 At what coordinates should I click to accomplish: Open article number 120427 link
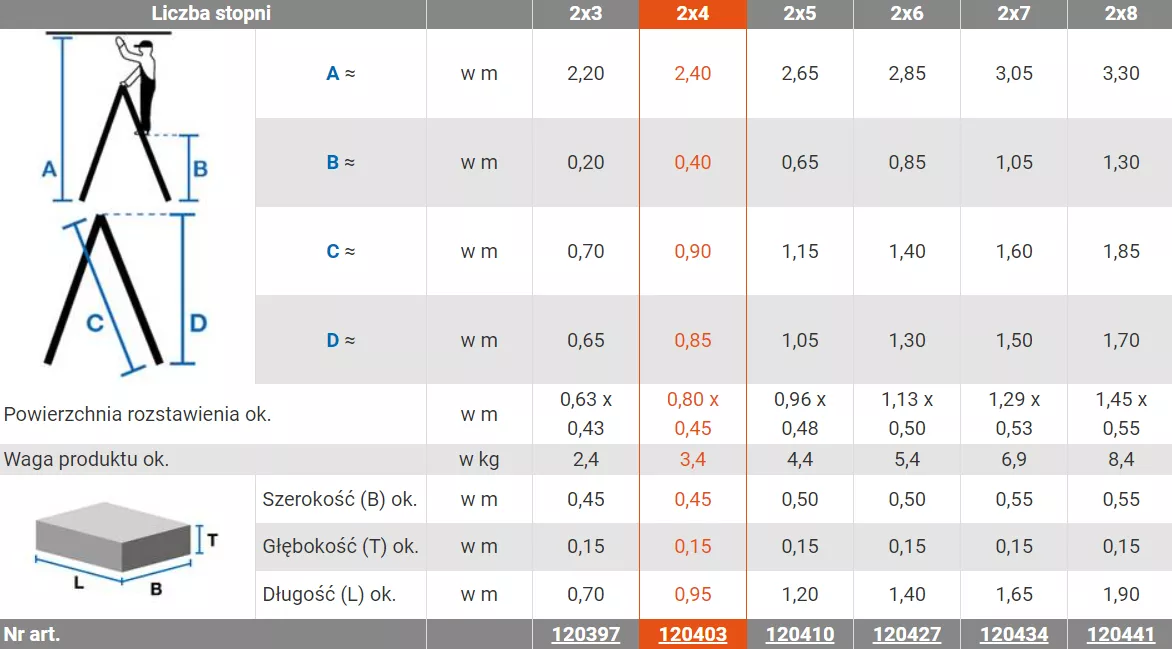[x=907, y=635]
